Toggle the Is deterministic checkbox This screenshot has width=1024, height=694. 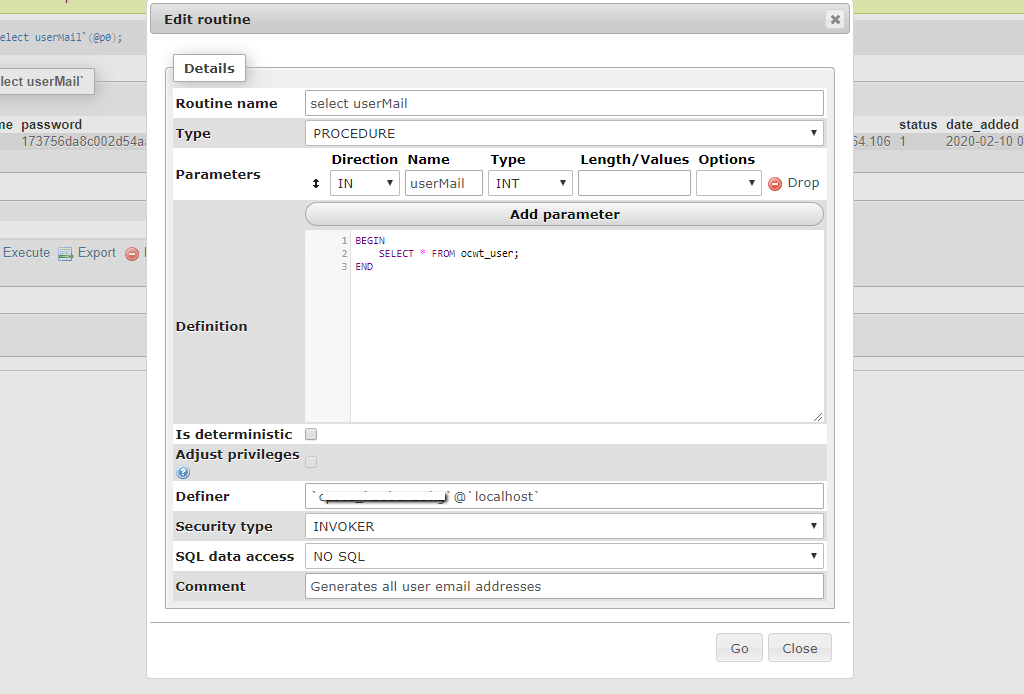[312, 434]
